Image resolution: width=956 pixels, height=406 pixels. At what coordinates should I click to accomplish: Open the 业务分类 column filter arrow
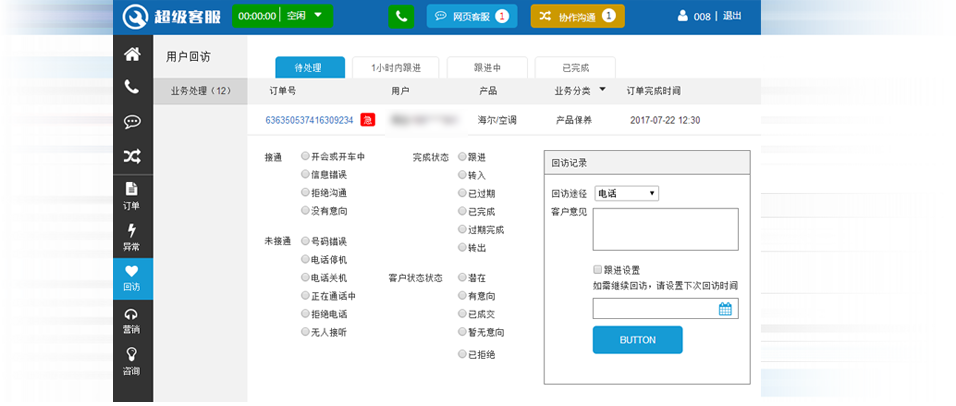coord(602,91)
